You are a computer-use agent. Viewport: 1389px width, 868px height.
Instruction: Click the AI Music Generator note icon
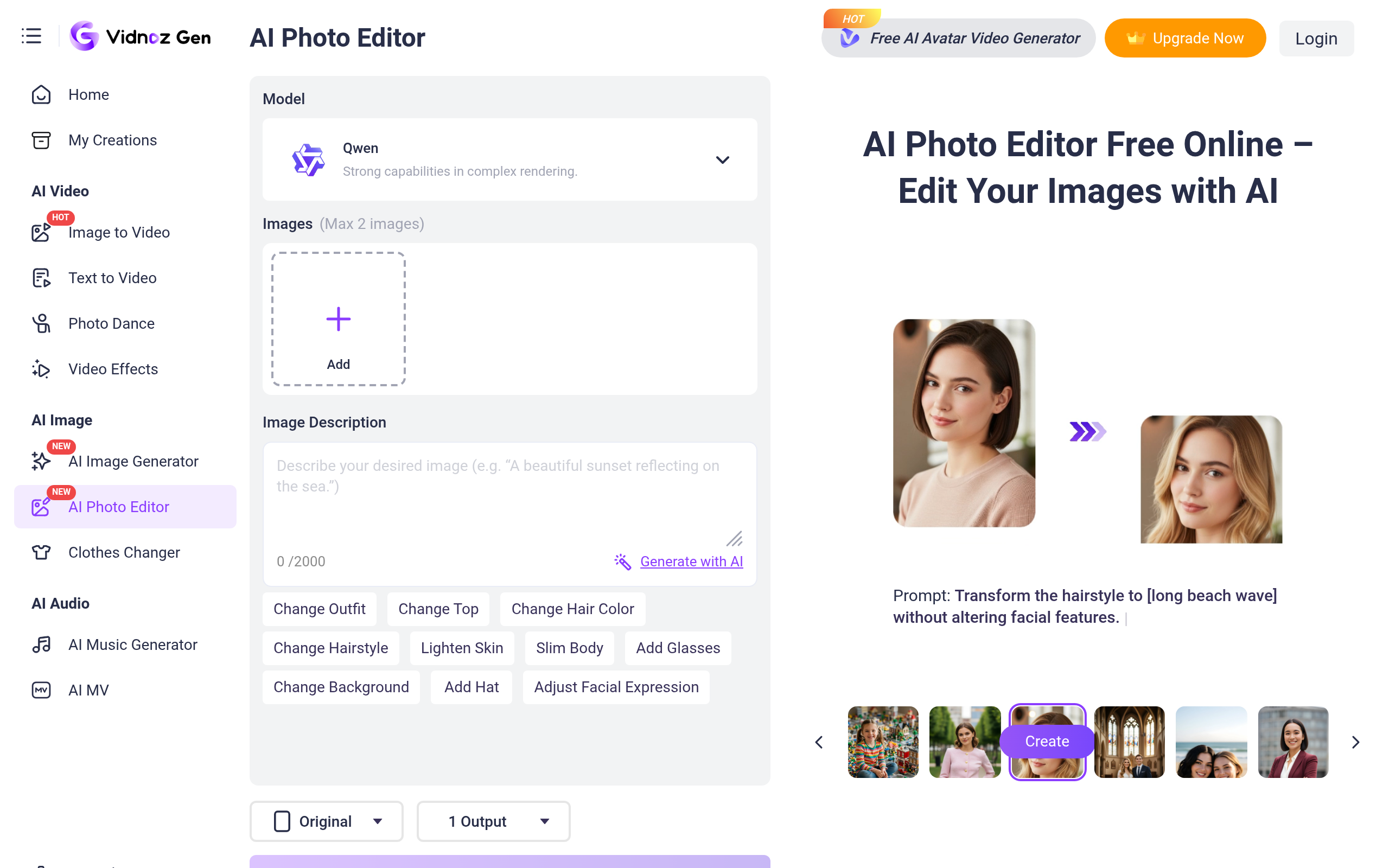41,644
